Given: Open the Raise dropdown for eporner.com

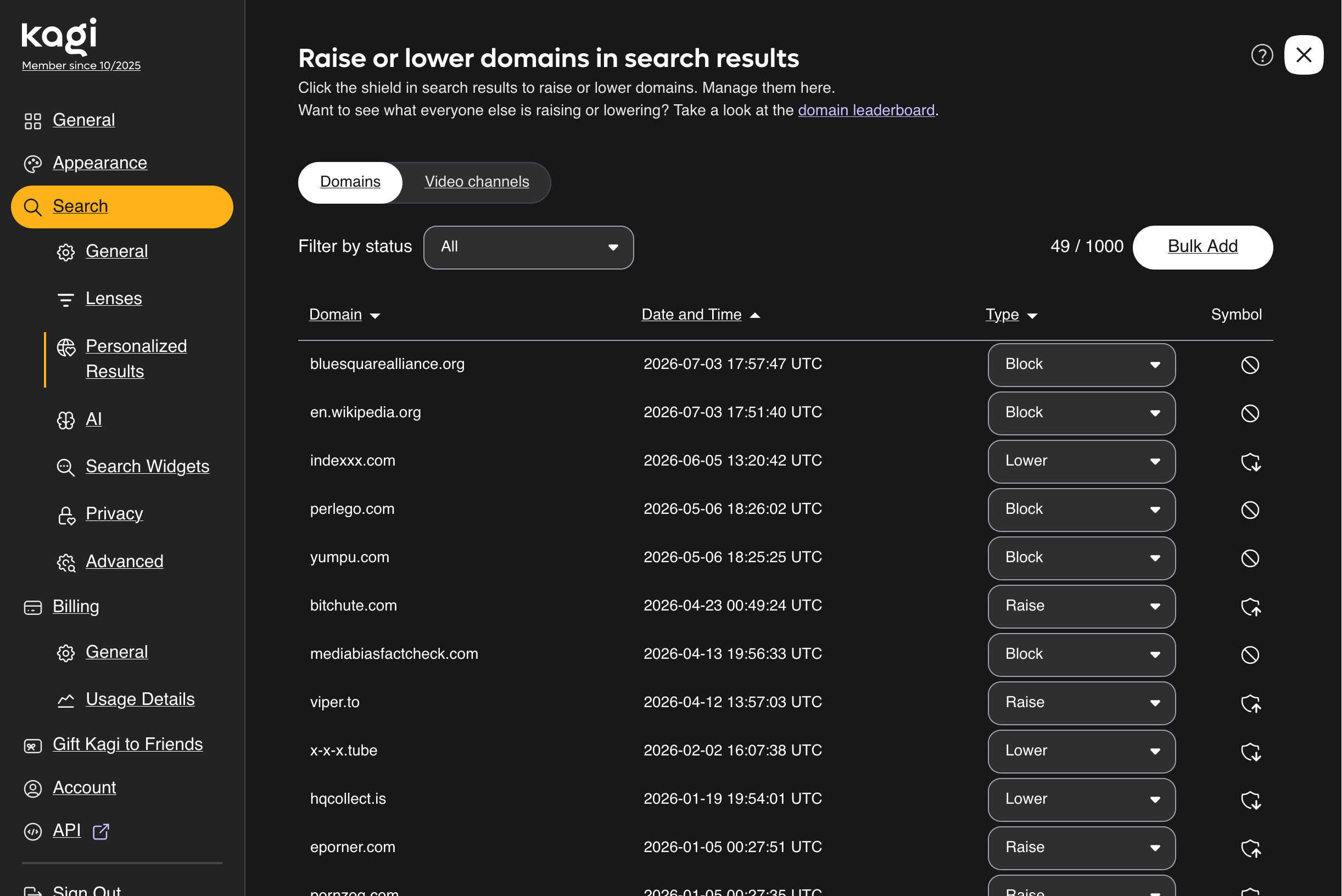Looking at the screenshot, I should click(1081, 848).
